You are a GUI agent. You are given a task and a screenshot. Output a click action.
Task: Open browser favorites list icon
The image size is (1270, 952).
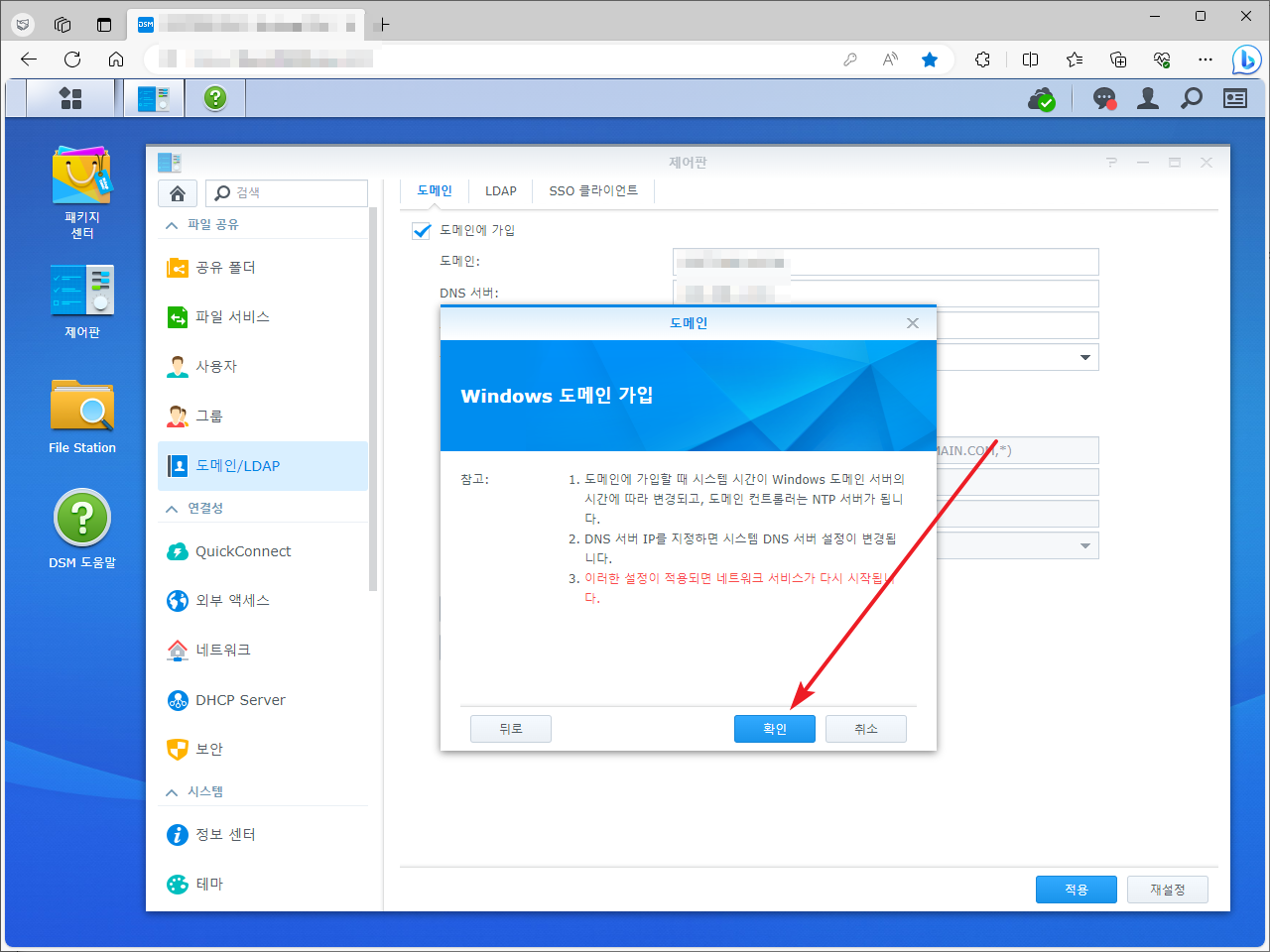[x=1075, y=59]
